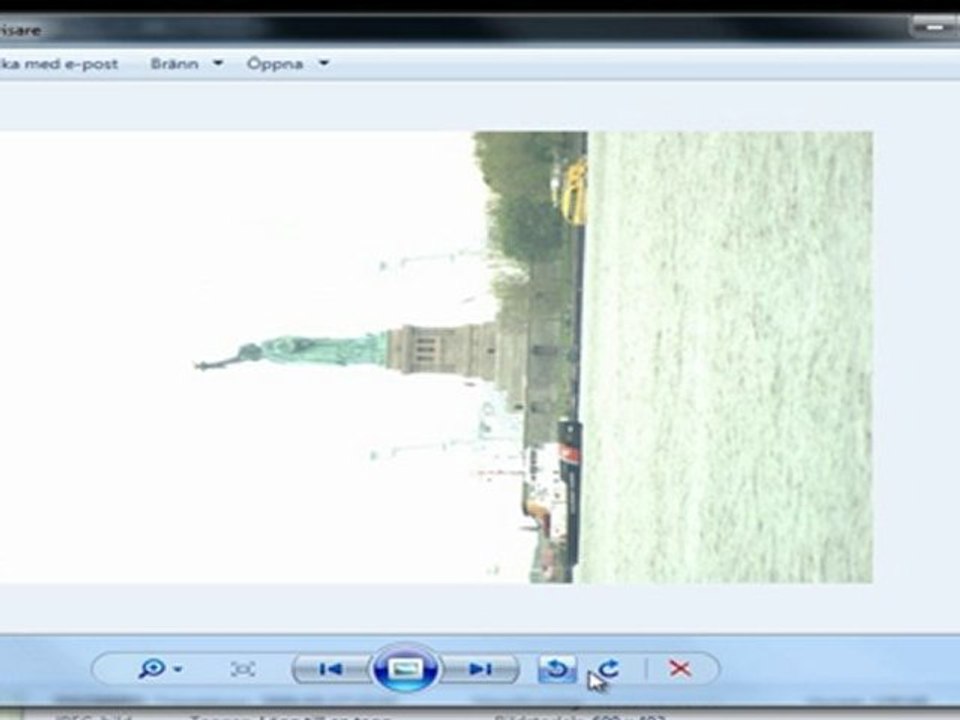
Task: Rotate the picture counterclockwise
Action: tap(557, 669)
